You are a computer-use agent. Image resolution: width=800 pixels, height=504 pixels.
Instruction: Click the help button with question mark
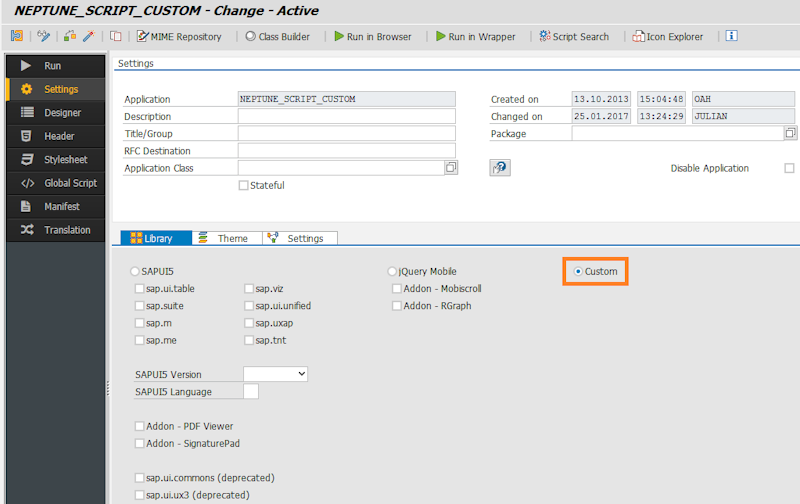[x=500, y=167]
